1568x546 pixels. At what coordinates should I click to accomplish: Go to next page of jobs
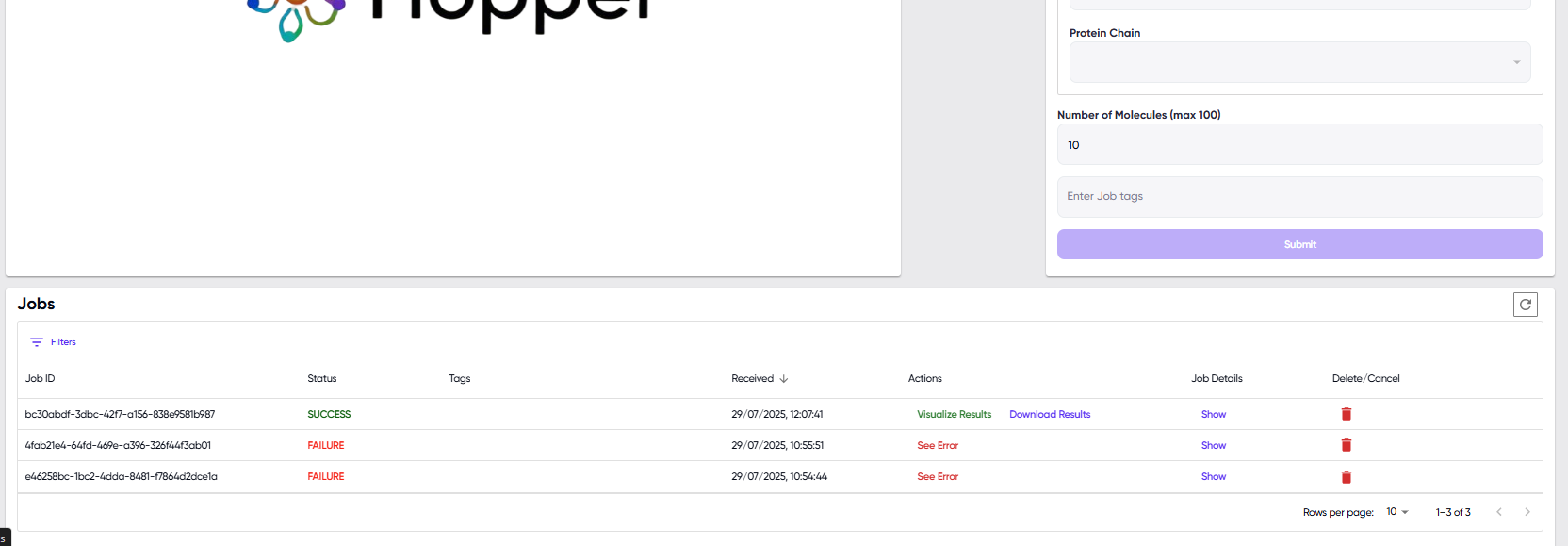coord(1527,512)
